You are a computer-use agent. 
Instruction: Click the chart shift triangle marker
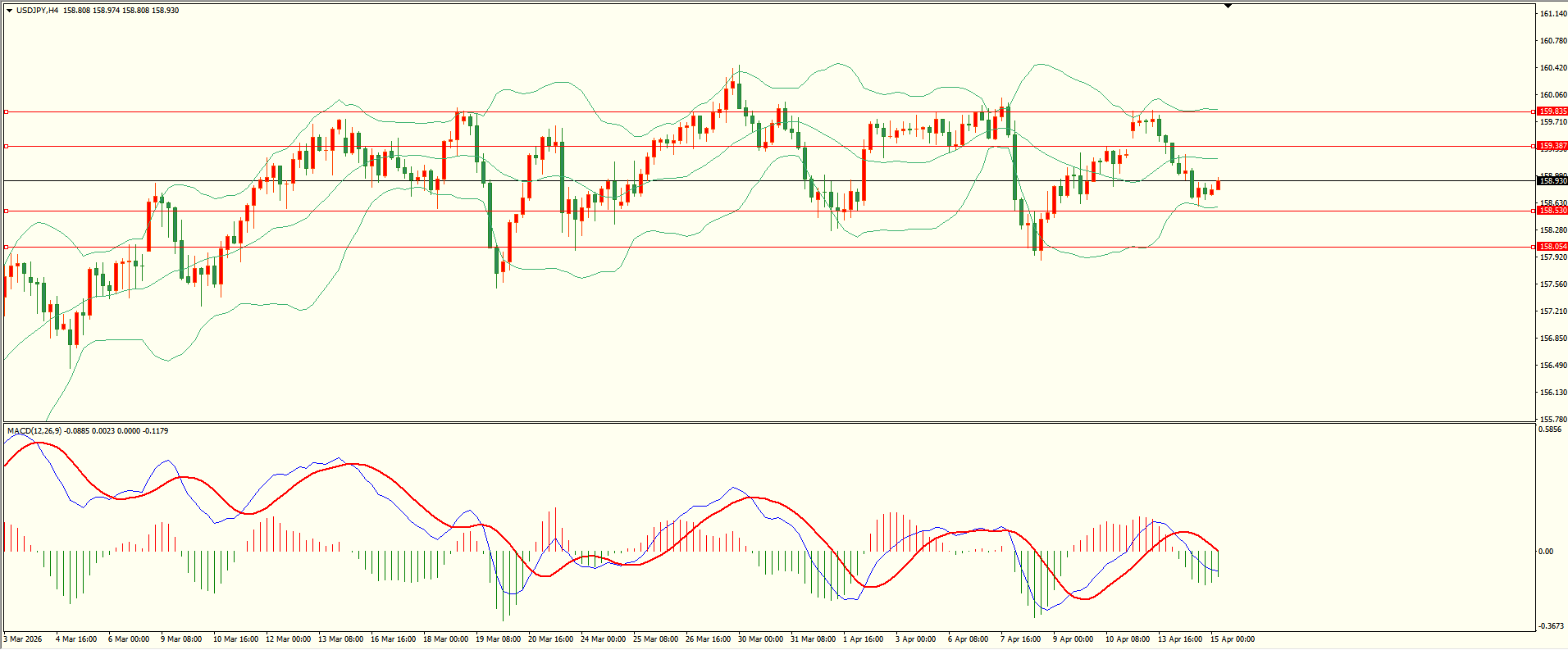point(1228,6)
